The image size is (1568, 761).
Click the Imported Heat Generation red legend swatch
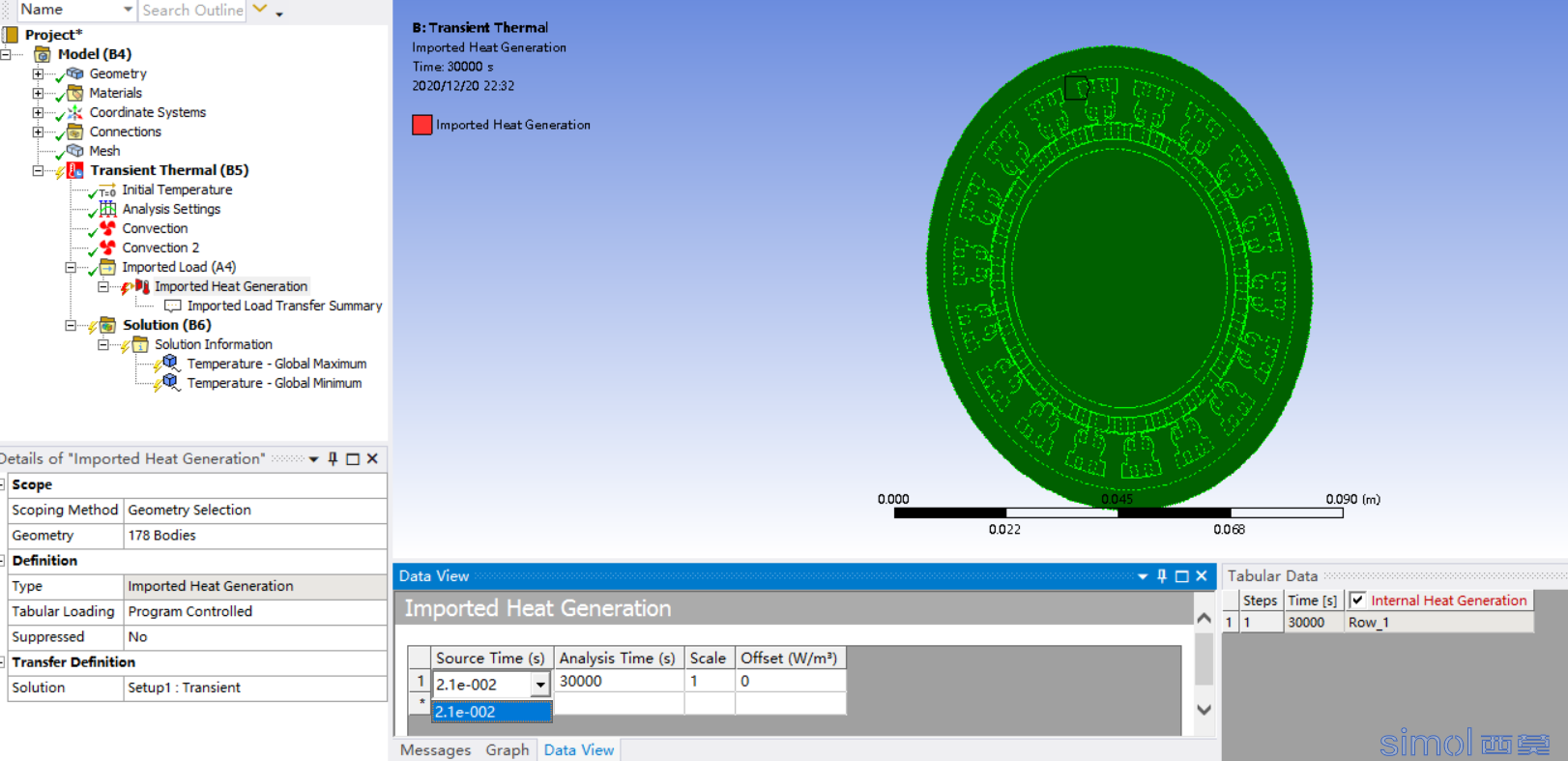[422, 125]
